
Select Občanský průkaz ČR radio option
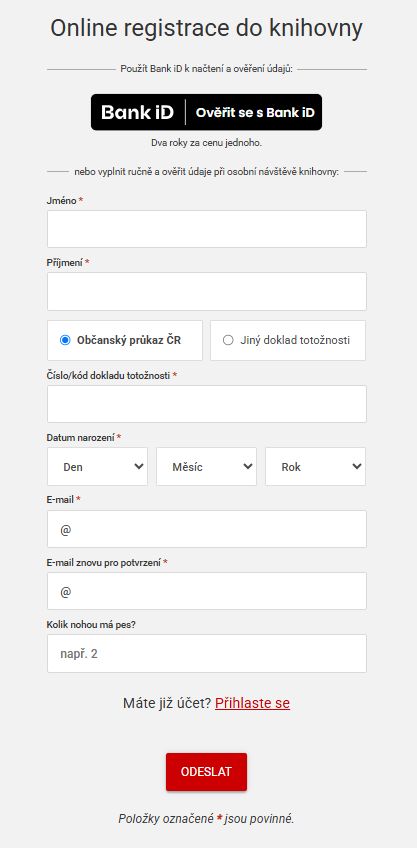click(x=65, y=340)
